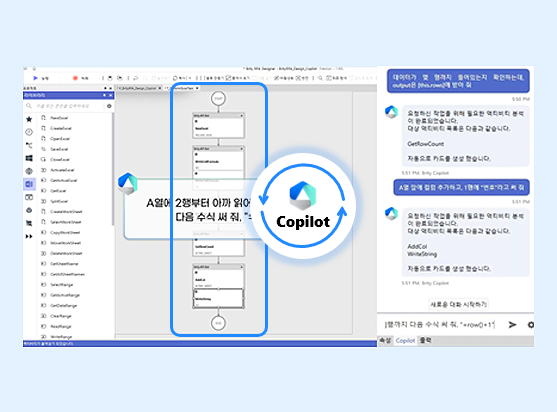This screenshot has height=412, width=557.
Task: Send the Copilot message with arrow icon
Action: point(512,325)
